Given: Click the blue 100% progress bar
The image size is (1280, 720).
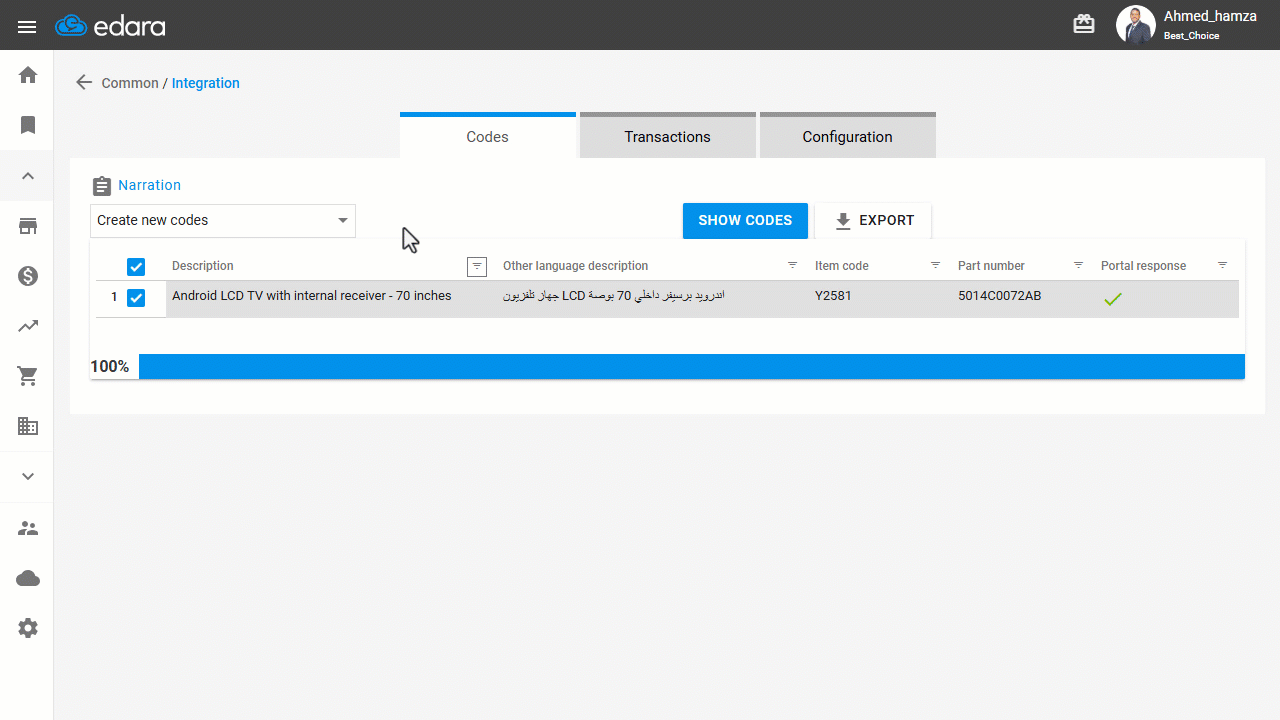Looking at the screenshot, I should [x=692, y=366].
